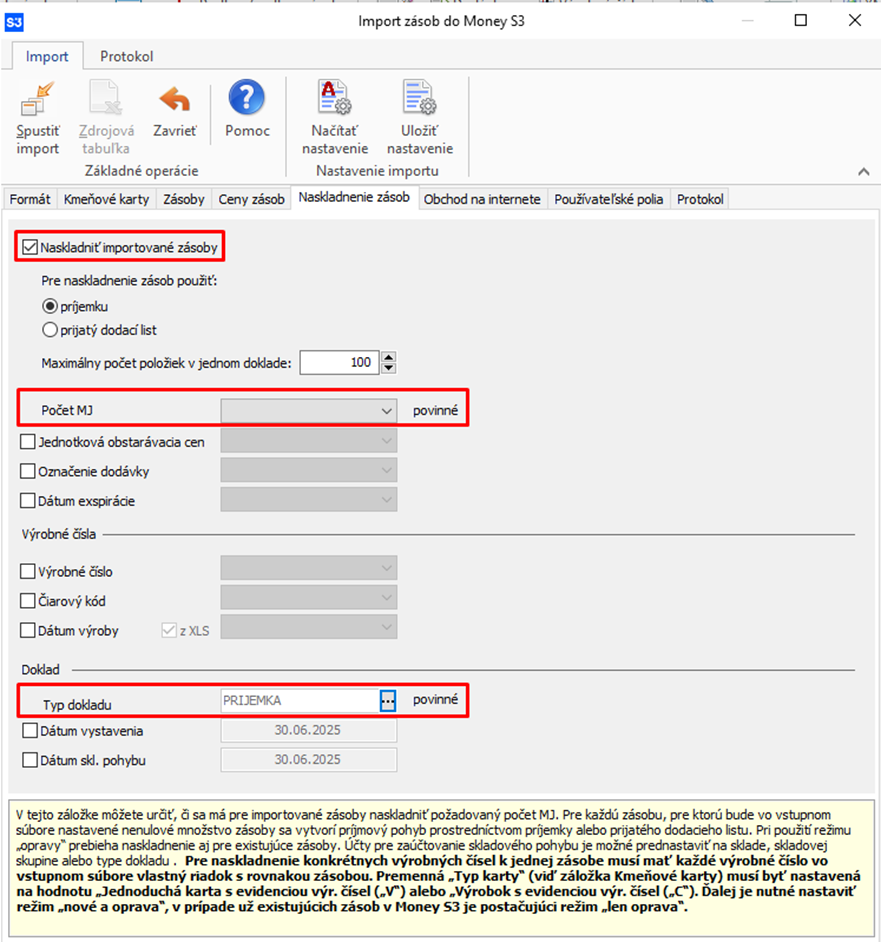Collapse the ribbon with chevron arrow
881x942 pixels.
[864, 172]
